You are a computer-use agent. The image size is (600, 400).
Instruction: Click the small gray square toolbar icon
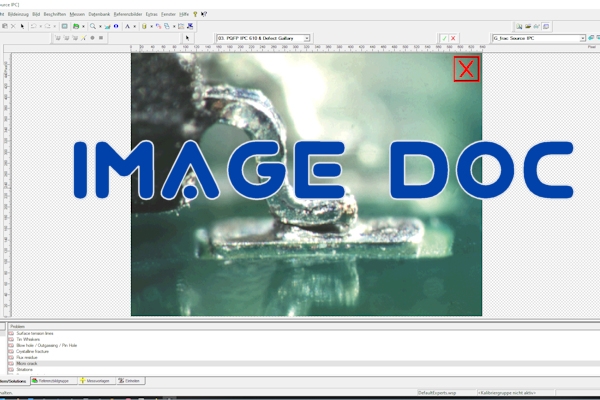101,38
